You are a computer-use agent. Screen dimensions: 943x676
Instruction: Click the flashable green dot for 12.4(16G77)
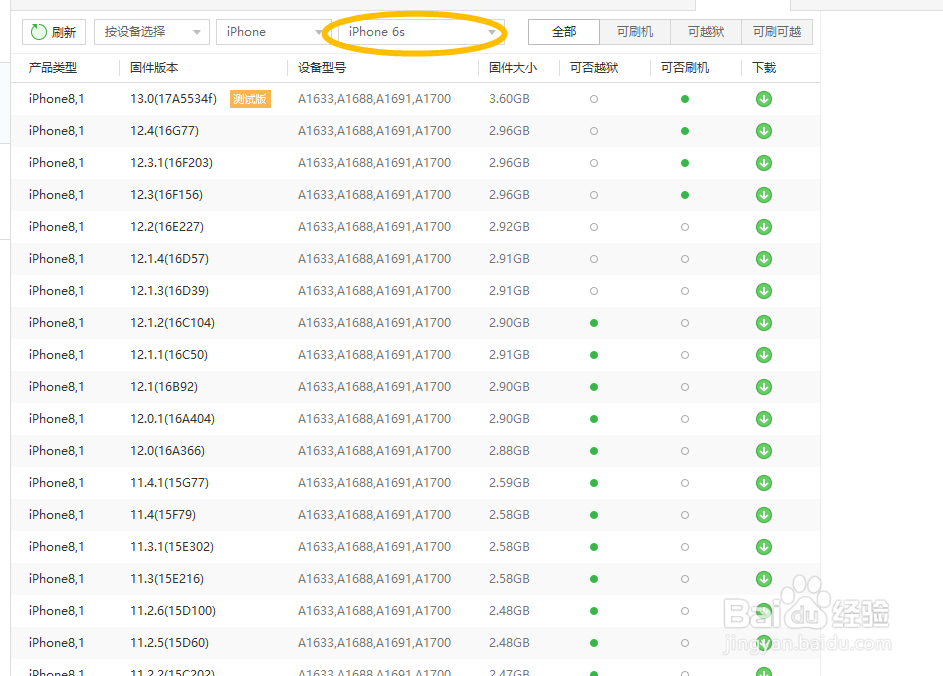(685, 131)
